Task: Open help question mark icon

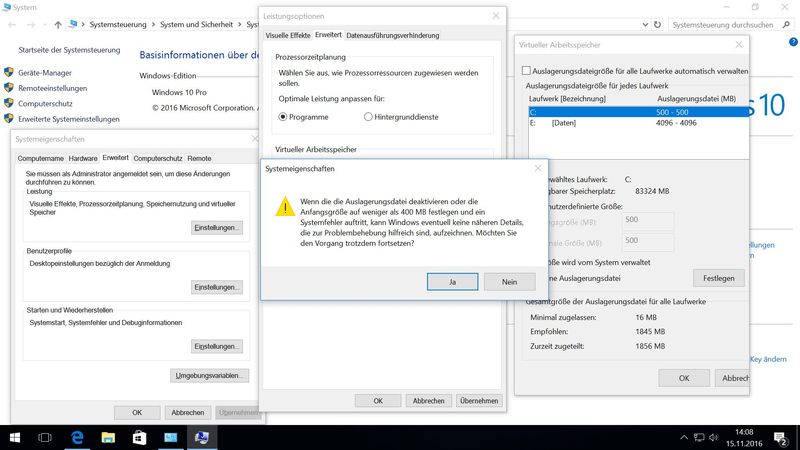Action: (793, 42)
